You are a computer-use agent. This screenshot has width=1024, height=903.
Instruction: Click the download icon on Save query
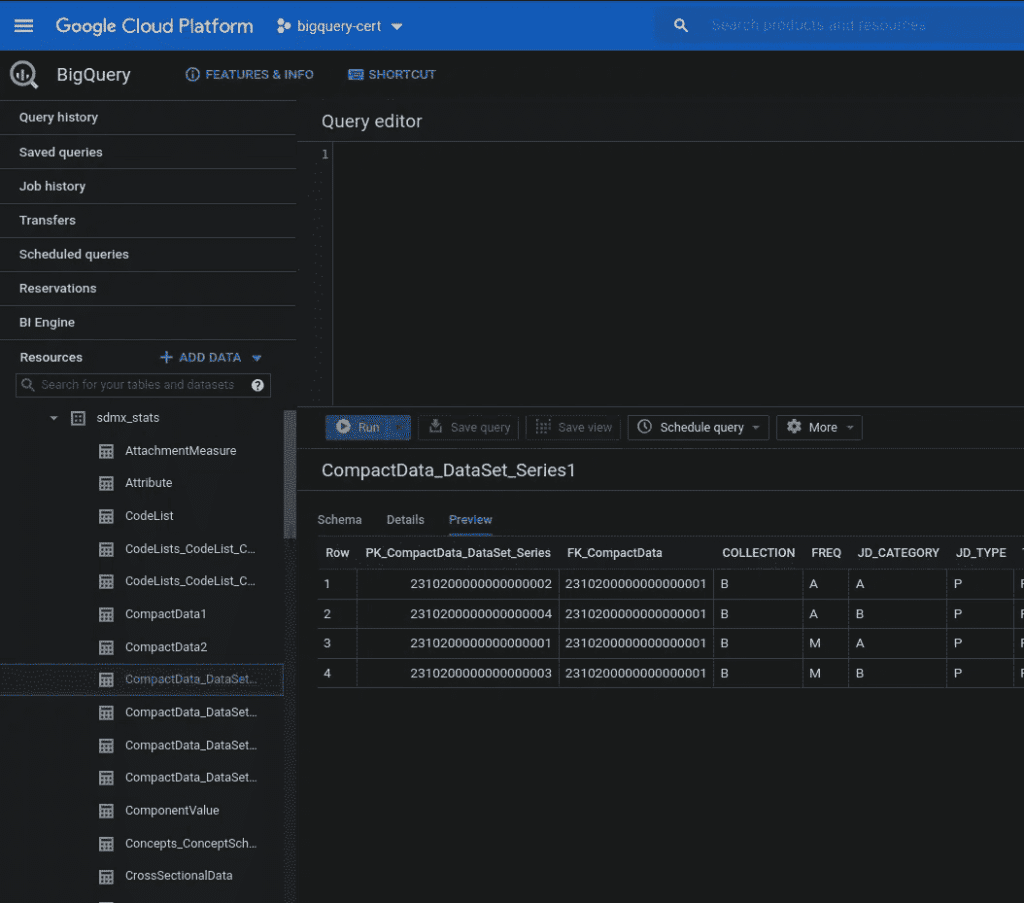(x=436, y=427)
